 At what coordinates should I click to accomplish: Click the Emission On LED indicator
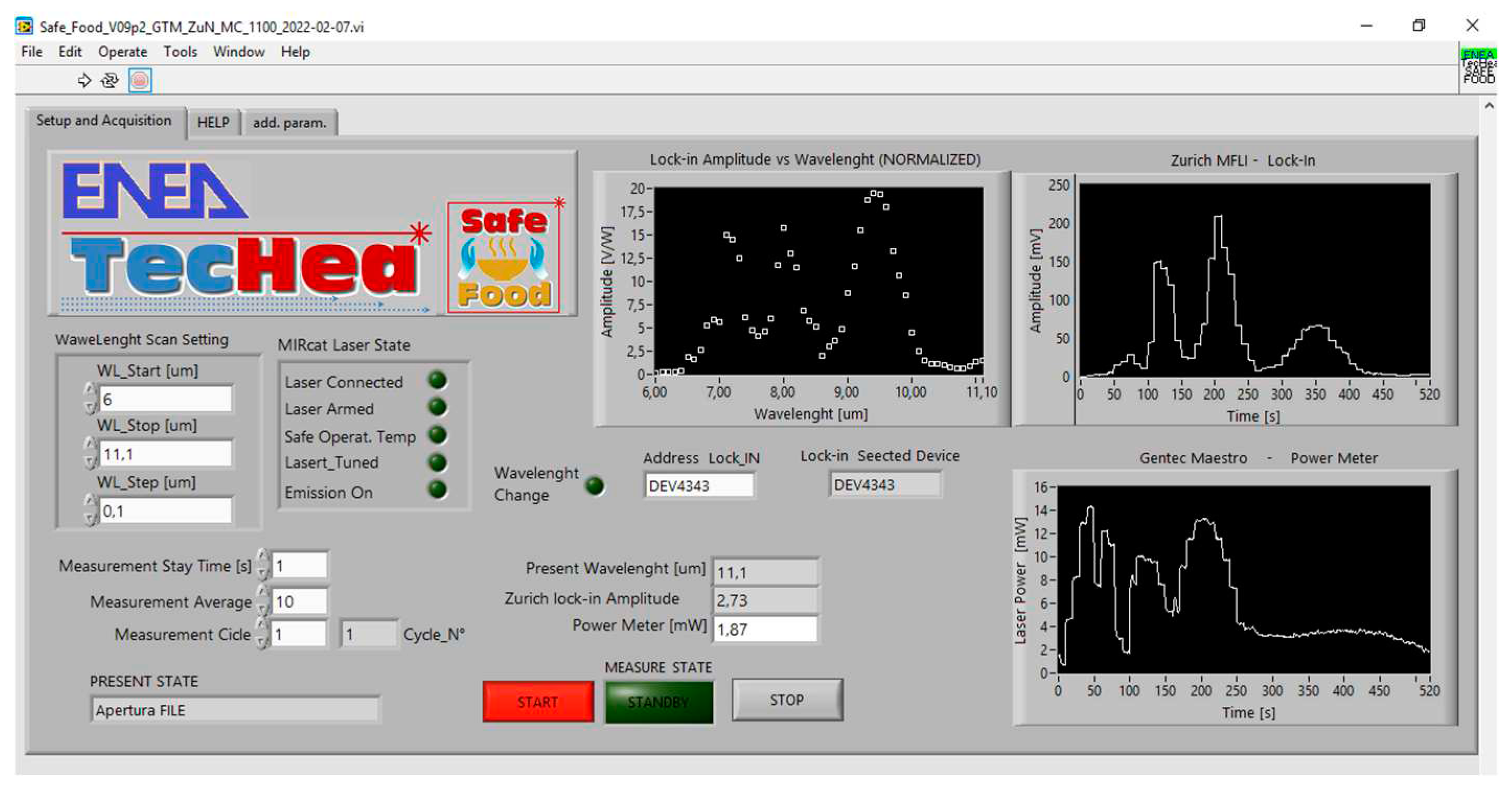437,490
